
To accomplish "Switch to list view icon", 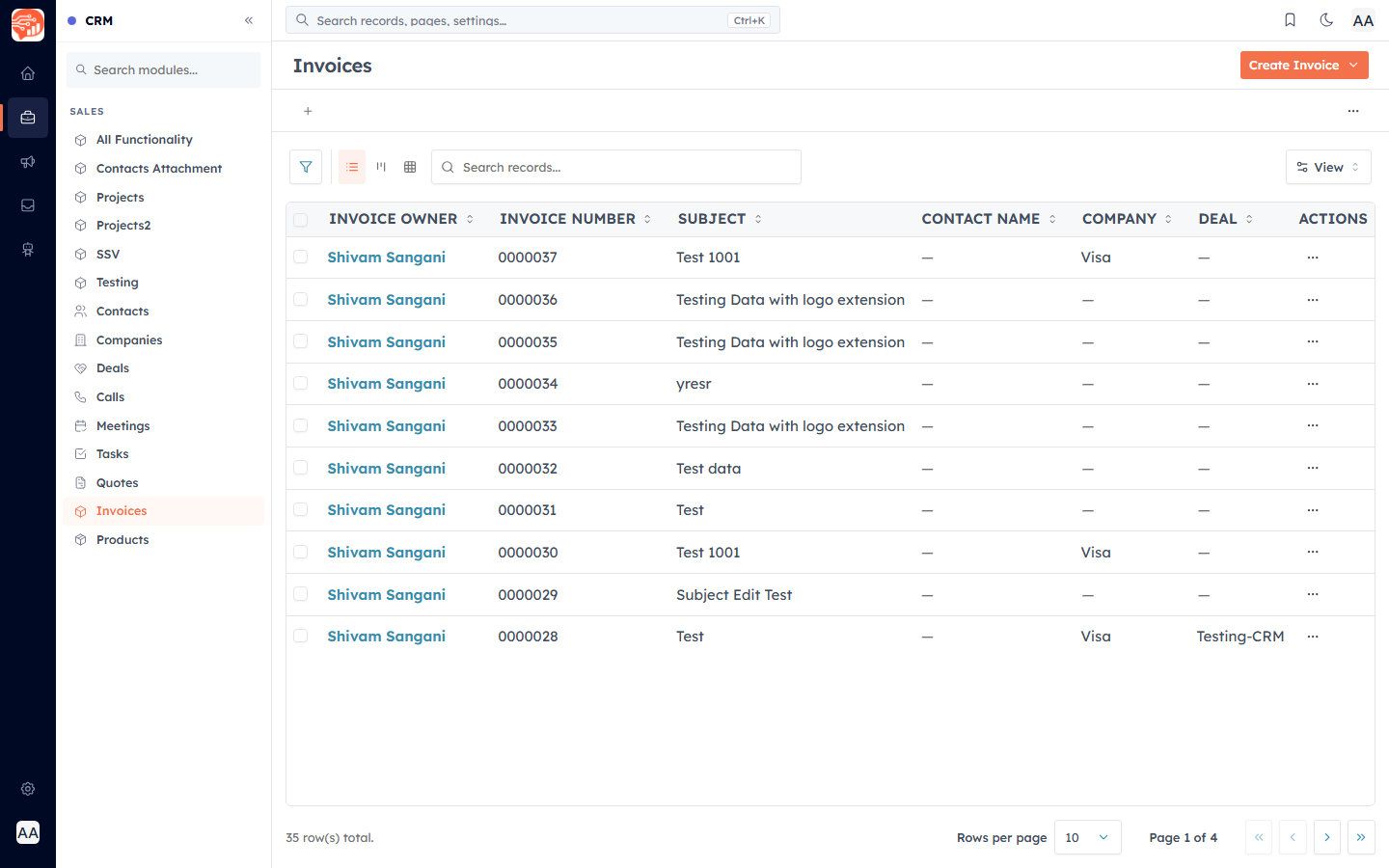I will 352,167.
